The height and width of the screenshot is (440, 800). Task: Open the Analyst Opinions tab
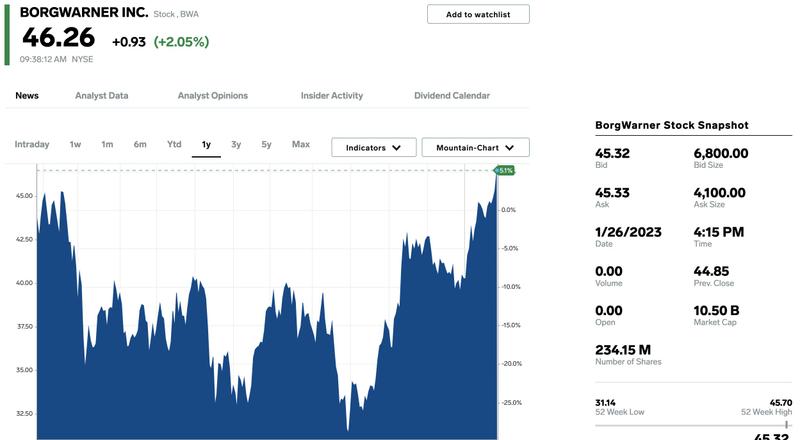pyautogui.click(x=213, y=95)
